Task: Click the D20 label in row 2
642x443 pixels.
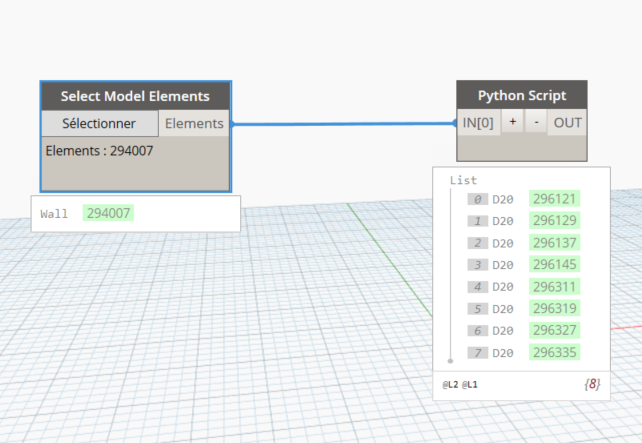Action: pos(503,243)
